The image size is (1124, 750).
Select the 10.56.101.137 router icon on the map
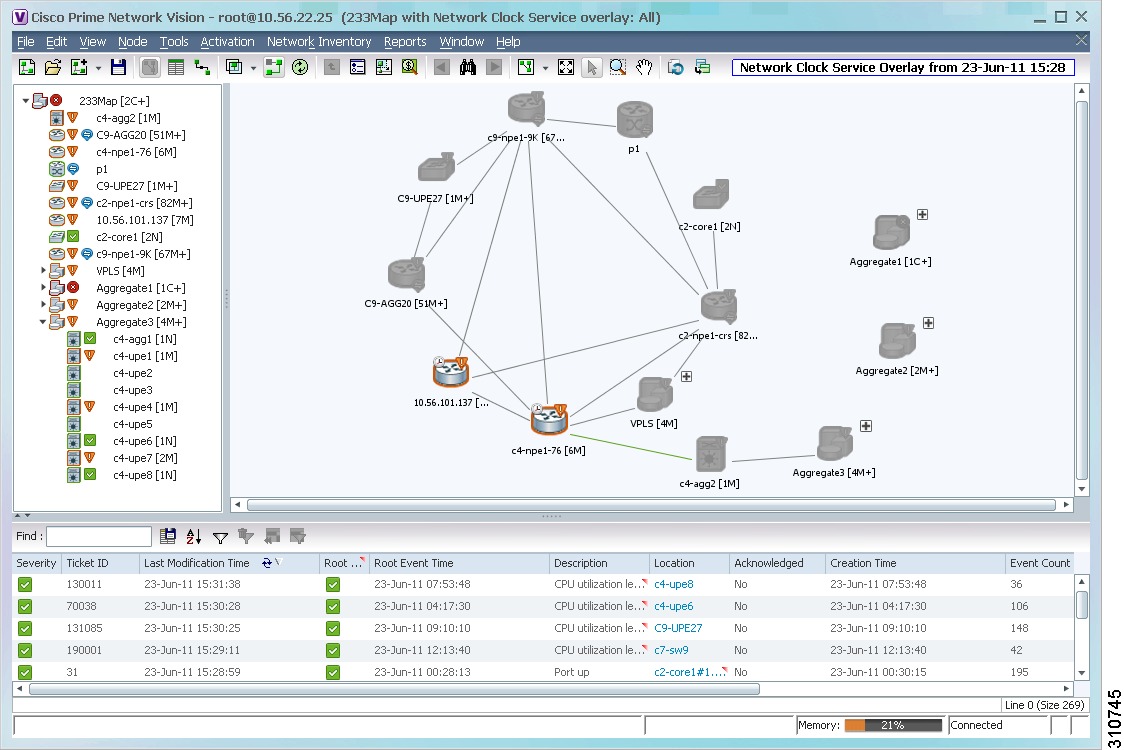[x=451, y=371]
